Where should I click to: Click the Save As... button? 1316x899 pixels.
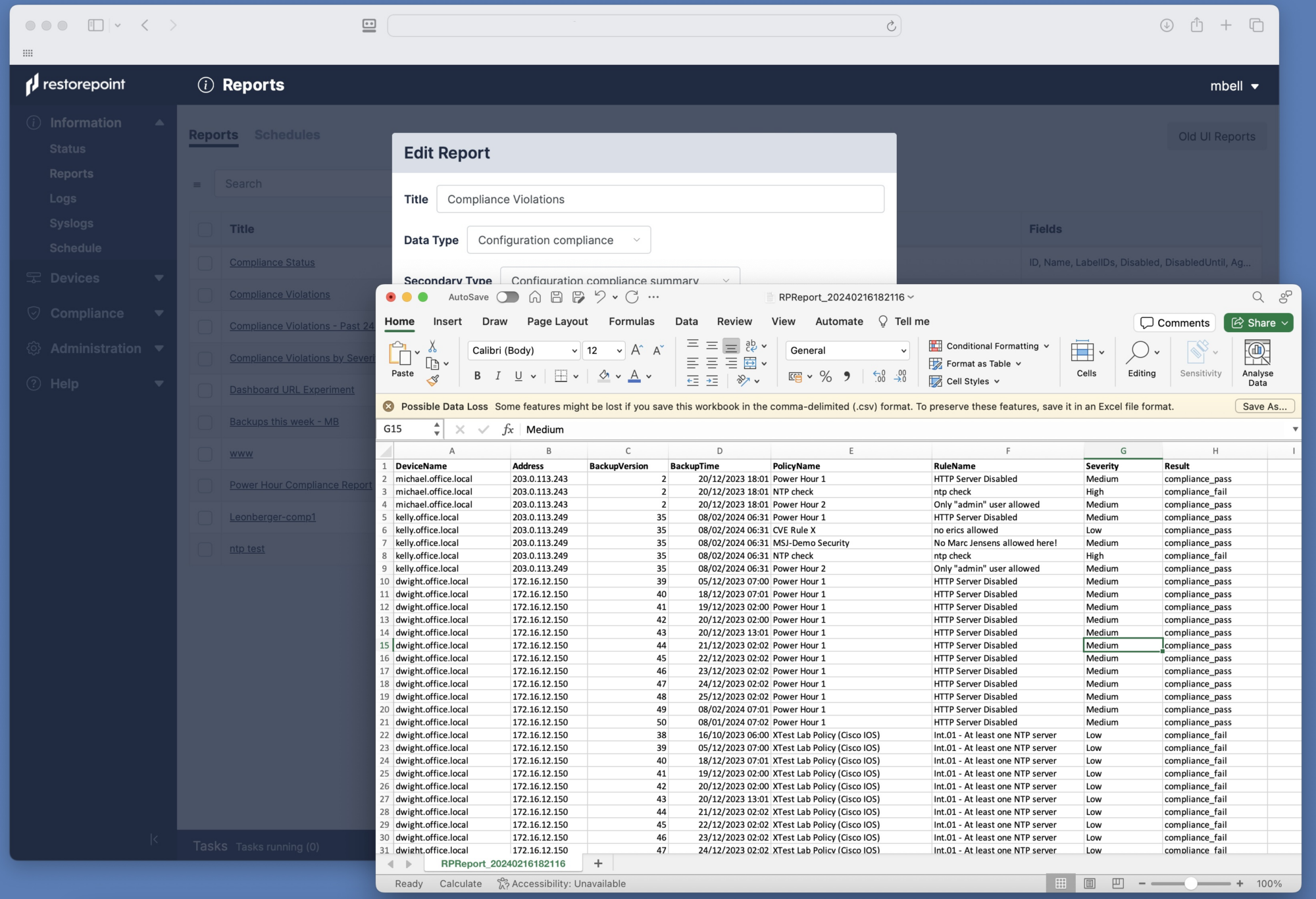(1265, 406)
